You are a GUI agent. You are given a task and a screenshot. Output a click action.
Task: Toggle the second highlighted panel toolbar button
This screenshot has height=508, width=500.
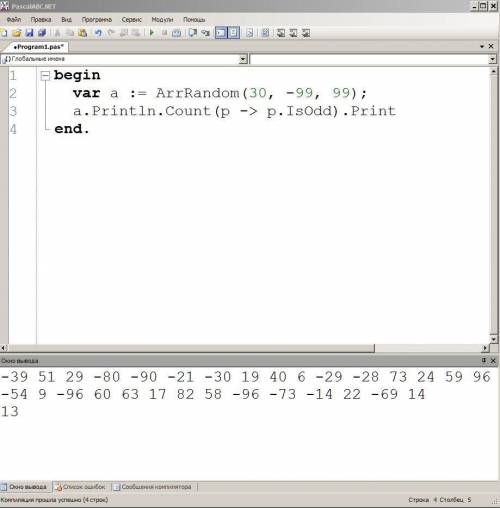click(x=233, y=33)
